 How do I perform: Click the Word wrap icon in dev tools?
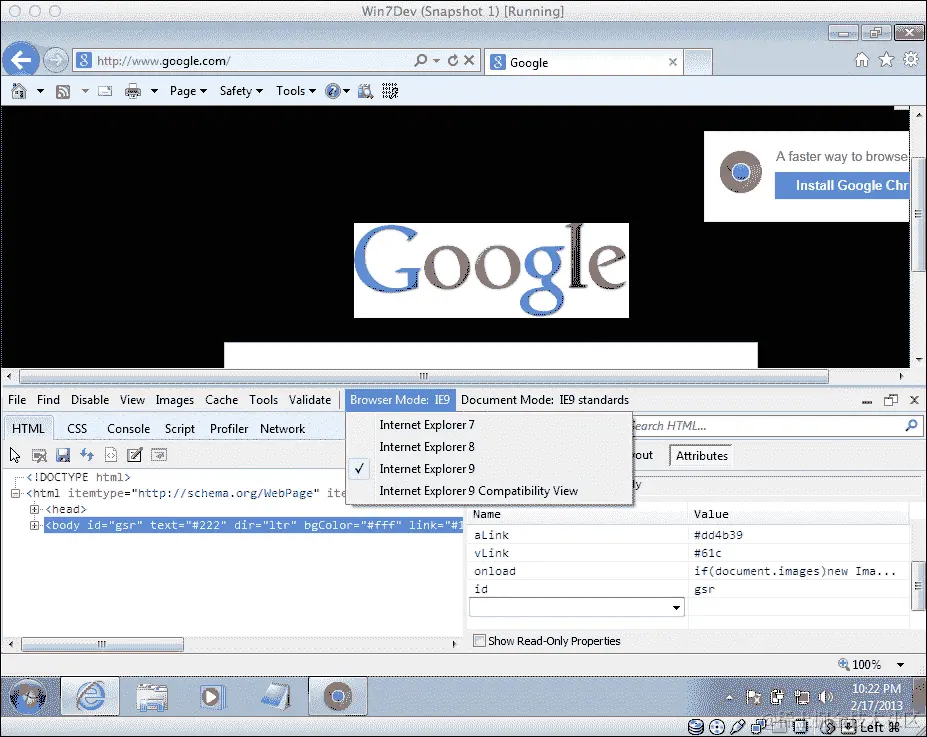(159, 455)
